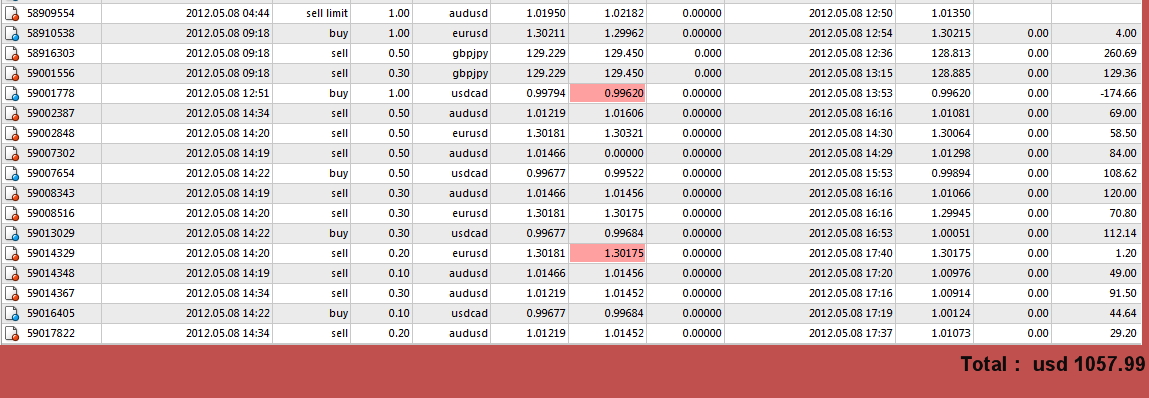This screenshot has width=1149, height=398.
Task: Click the order icon beside ticket 59013029
Action: pos(12,233)
